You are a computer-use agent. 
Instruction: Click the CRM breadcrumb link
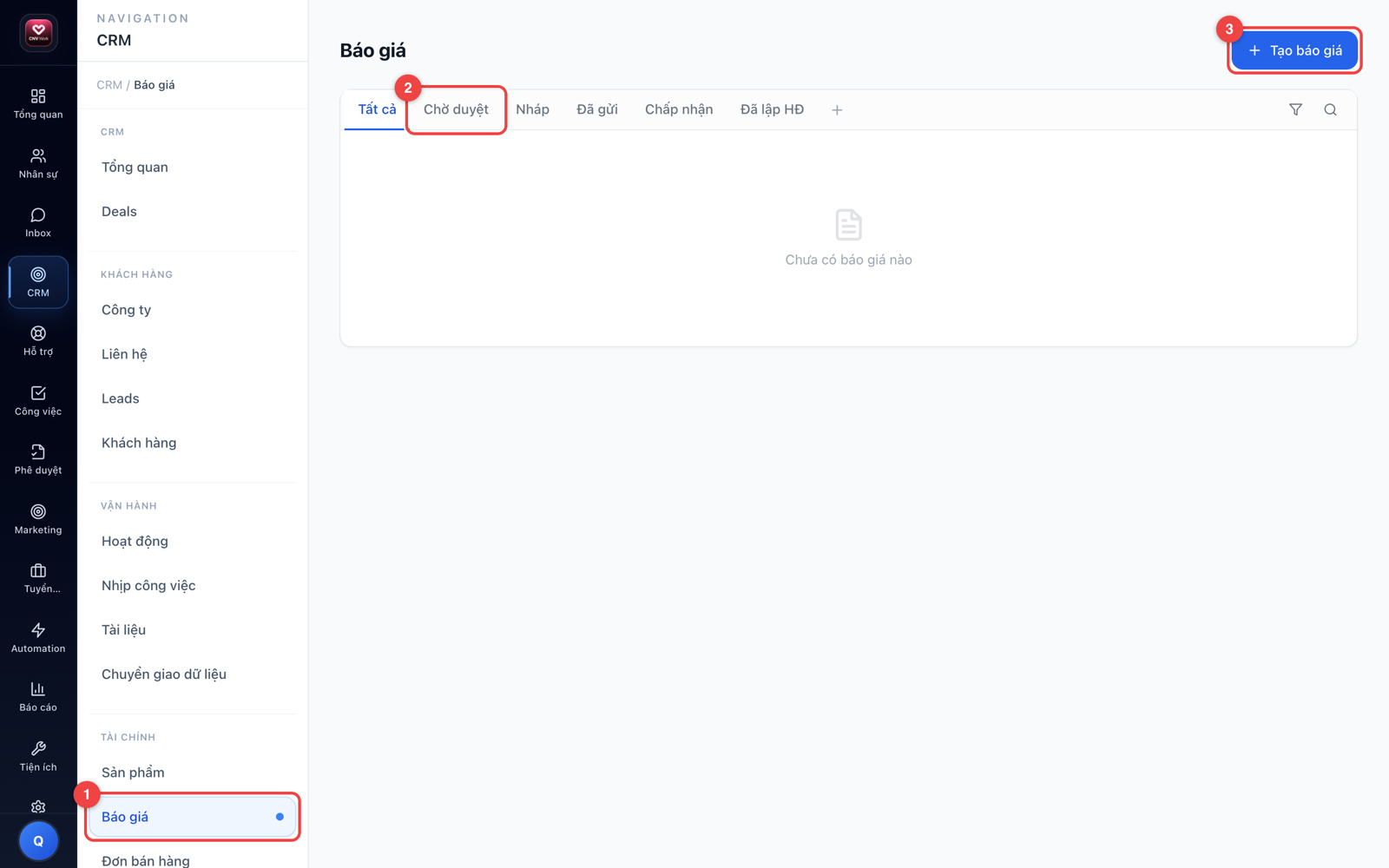(109, 85)
